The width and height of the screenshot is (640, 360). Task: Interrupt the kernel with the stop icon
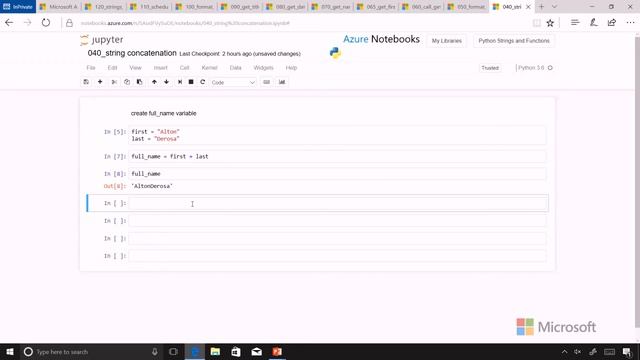[x=191, y=82]
